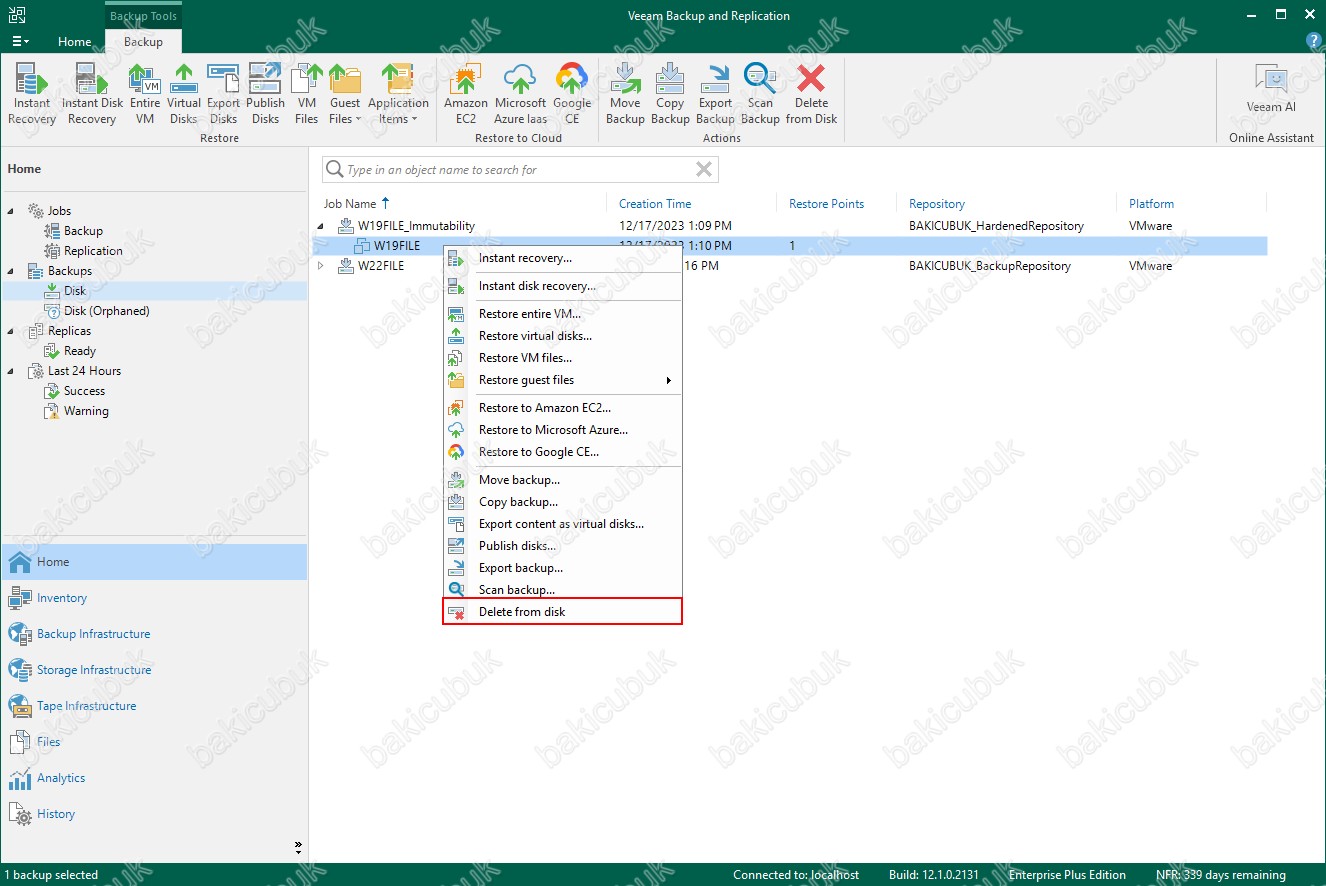Choose Restore VM files menu entry
Image resolution: width=1326 pixels, height=886 pixels.
562,358
